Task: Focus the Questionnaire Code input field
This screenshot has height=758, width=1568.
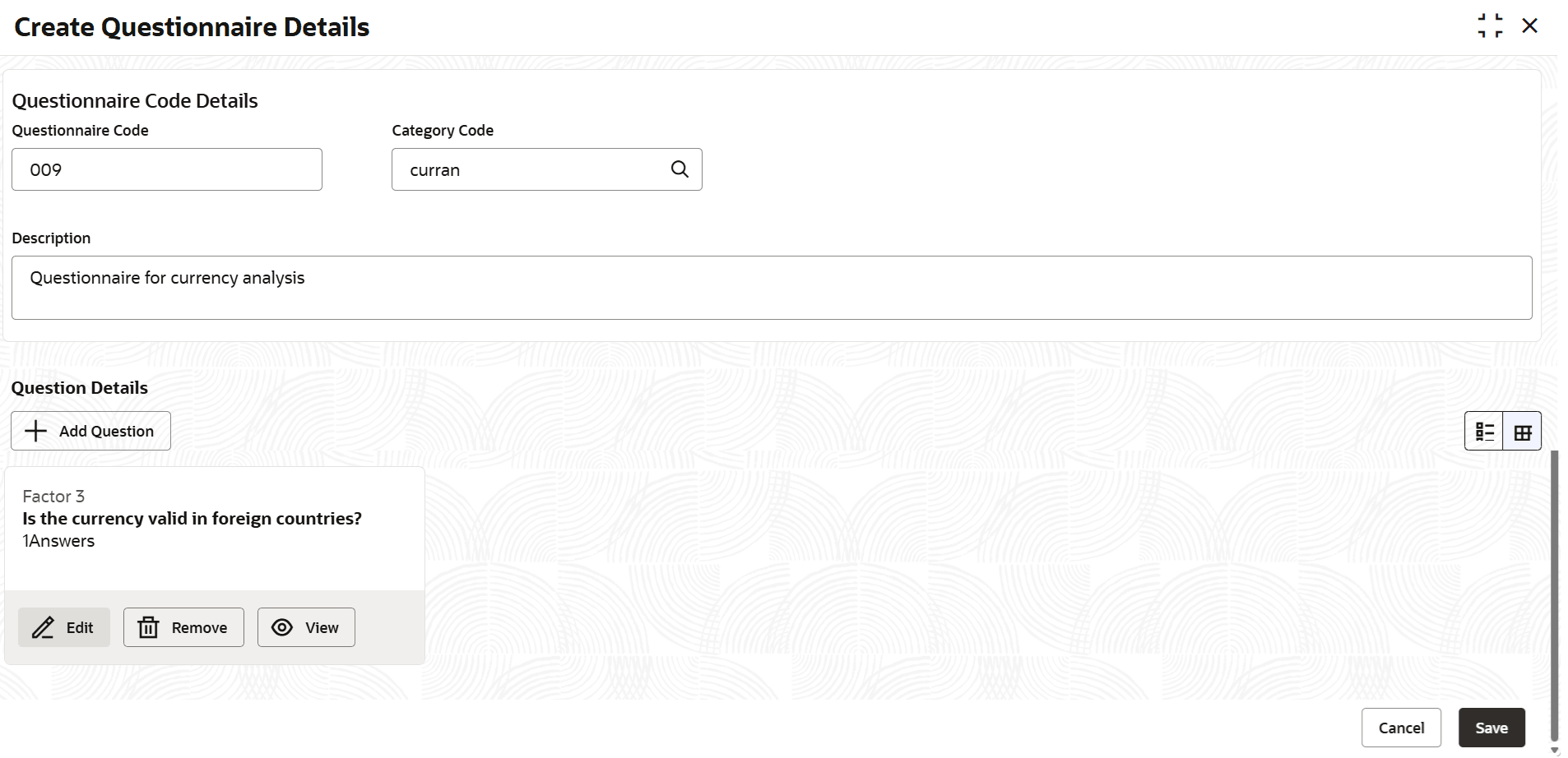Action: point(167,169)
